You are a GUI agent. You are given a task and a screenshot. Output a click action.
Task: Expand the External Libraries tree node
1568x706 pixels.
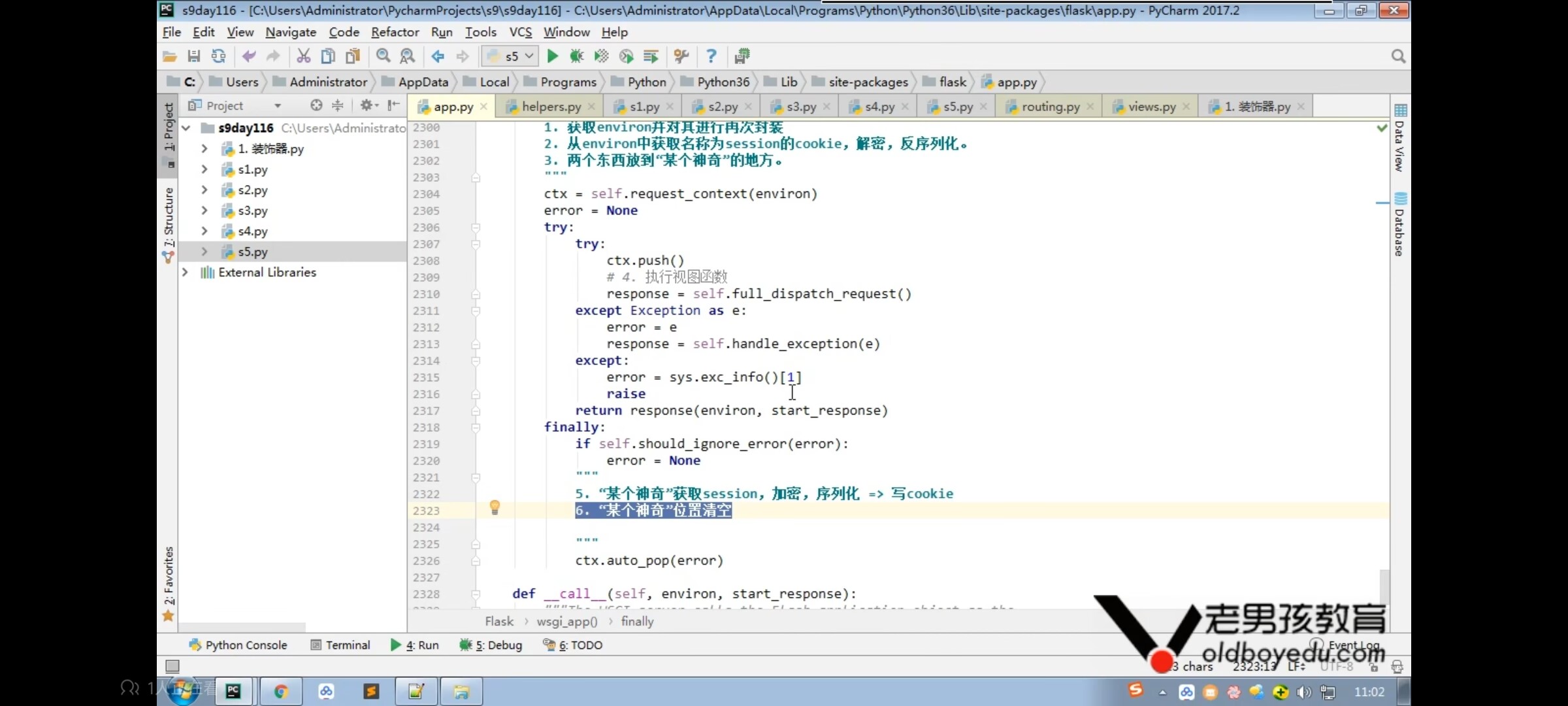click(x=185, y=272)
